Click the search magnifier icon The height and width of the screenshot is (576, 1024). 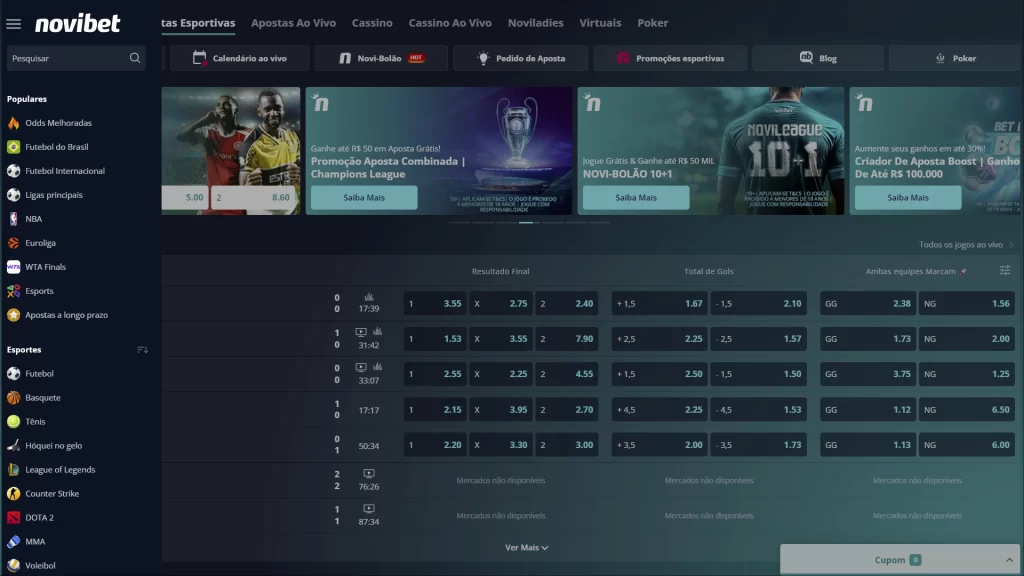[135, 58]
